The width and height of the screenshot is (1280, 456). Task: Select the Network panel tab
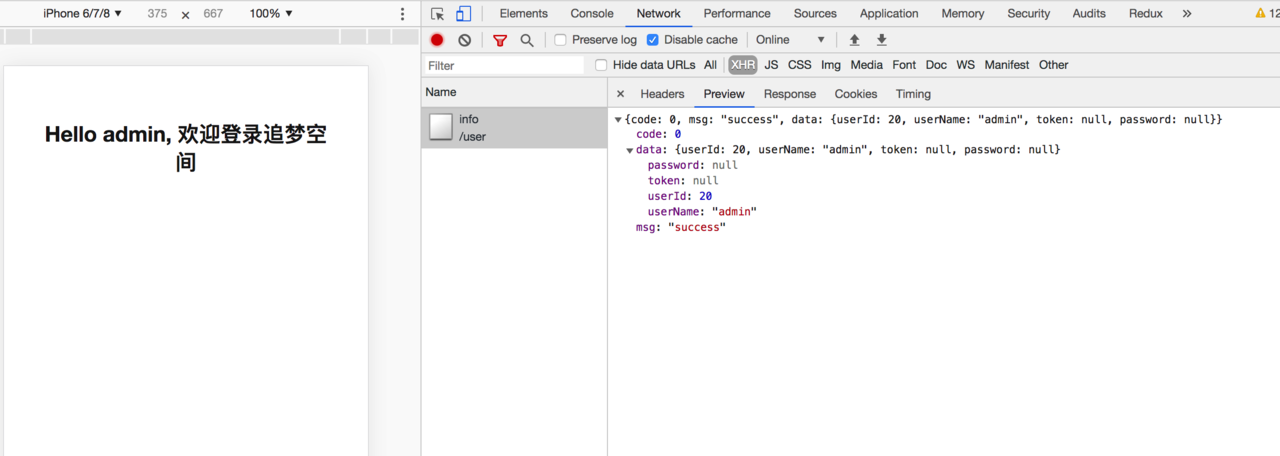[x=659, y=14]
